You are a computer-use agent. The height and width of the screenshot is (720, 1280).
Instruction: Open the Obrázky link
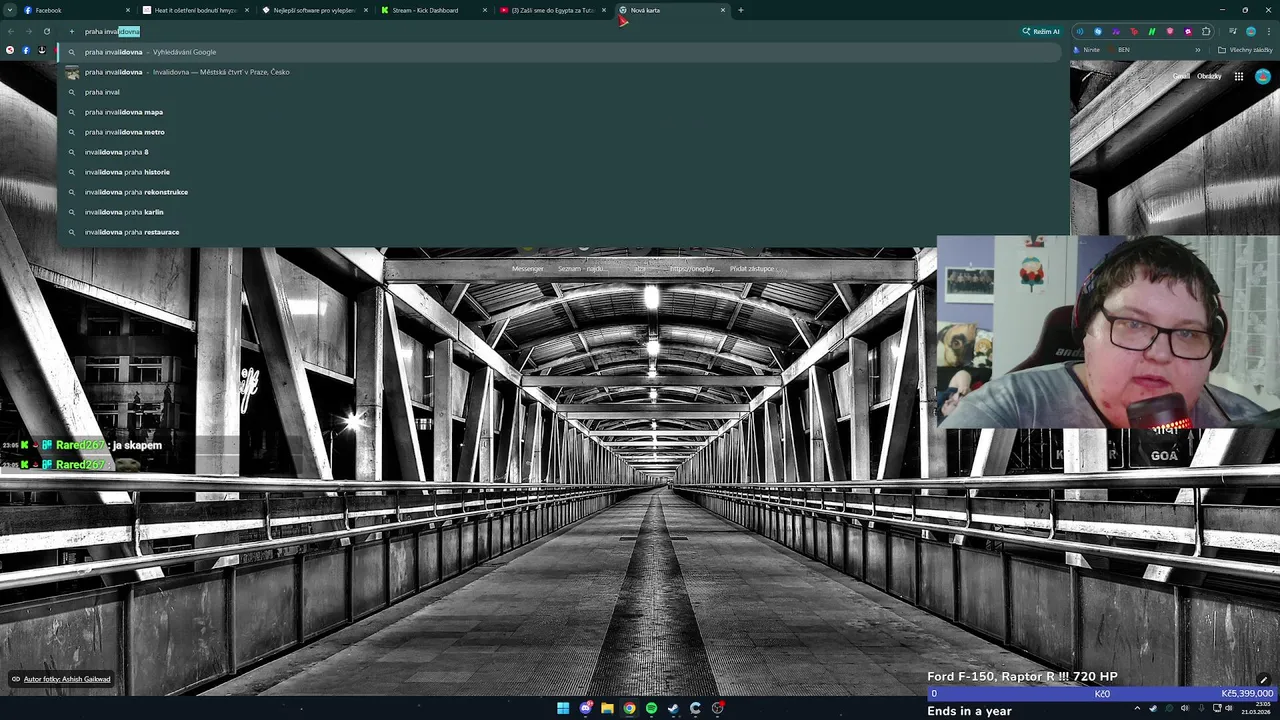click(1209, 76)
